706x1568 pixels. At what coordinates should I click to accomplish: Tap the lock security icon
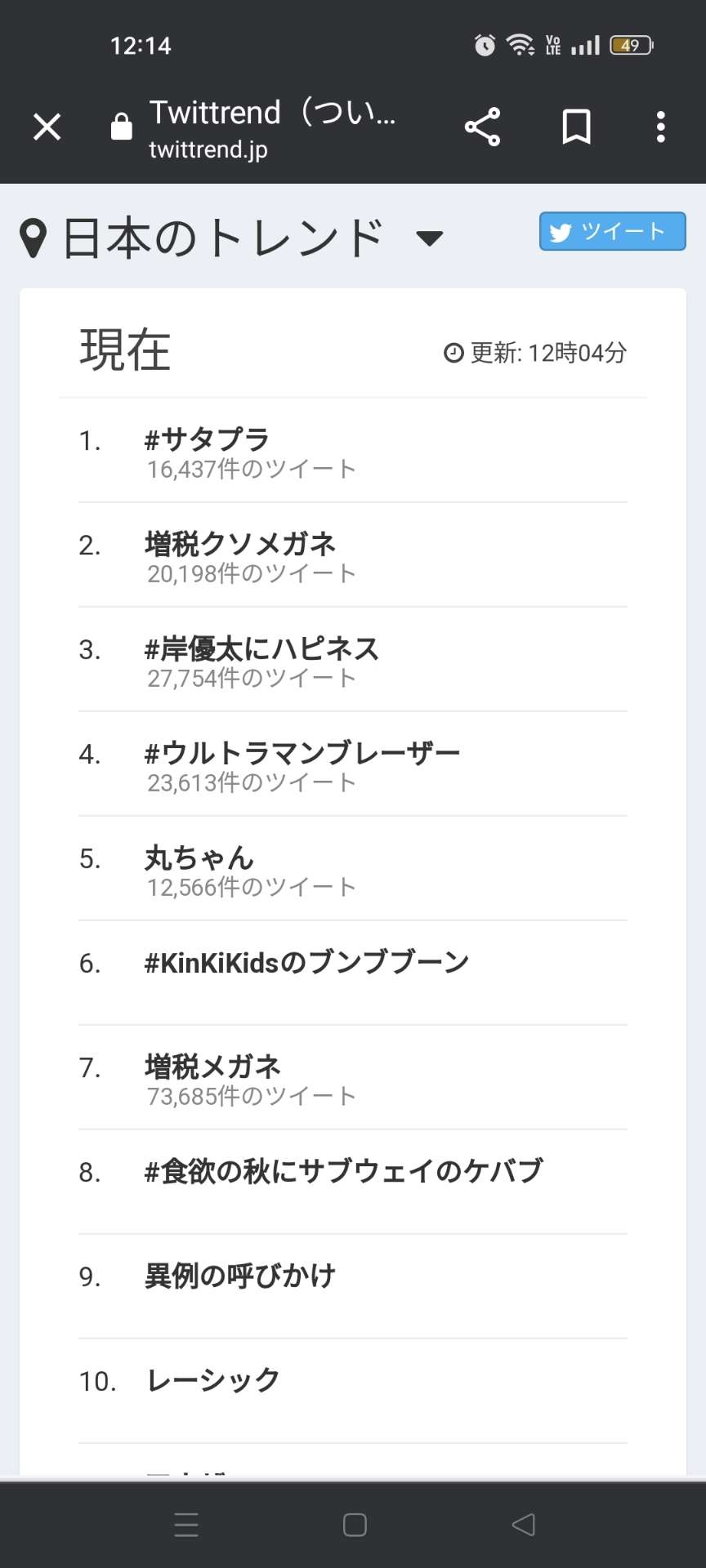tap(121, 127)
